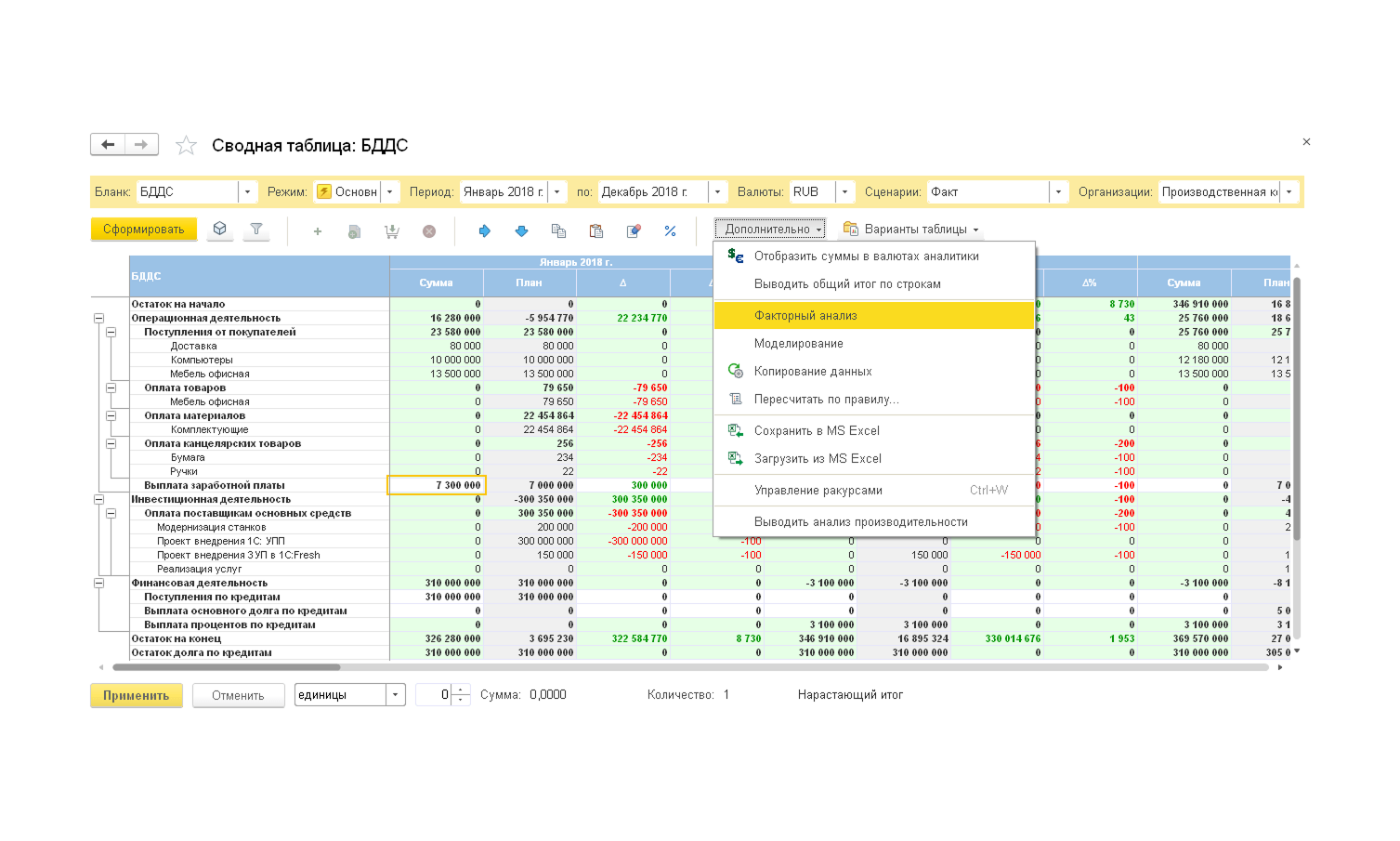Open the Период Январь 2018 dropdown

pos(557,191)
